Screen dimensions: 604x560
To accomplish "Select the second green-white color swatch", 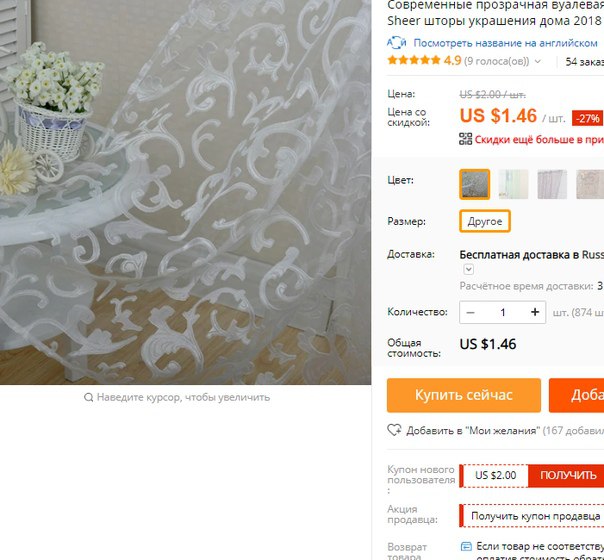I will (x=513, y=184).
